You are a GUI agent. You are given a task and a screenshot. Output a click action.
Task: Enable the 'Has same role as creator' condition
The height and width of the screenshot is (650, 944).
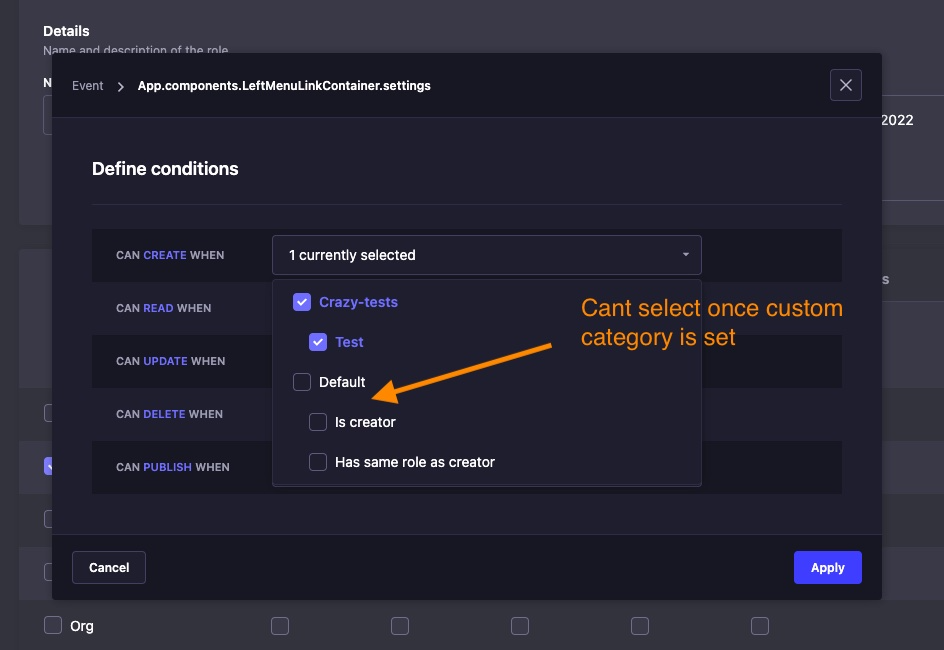318,462
